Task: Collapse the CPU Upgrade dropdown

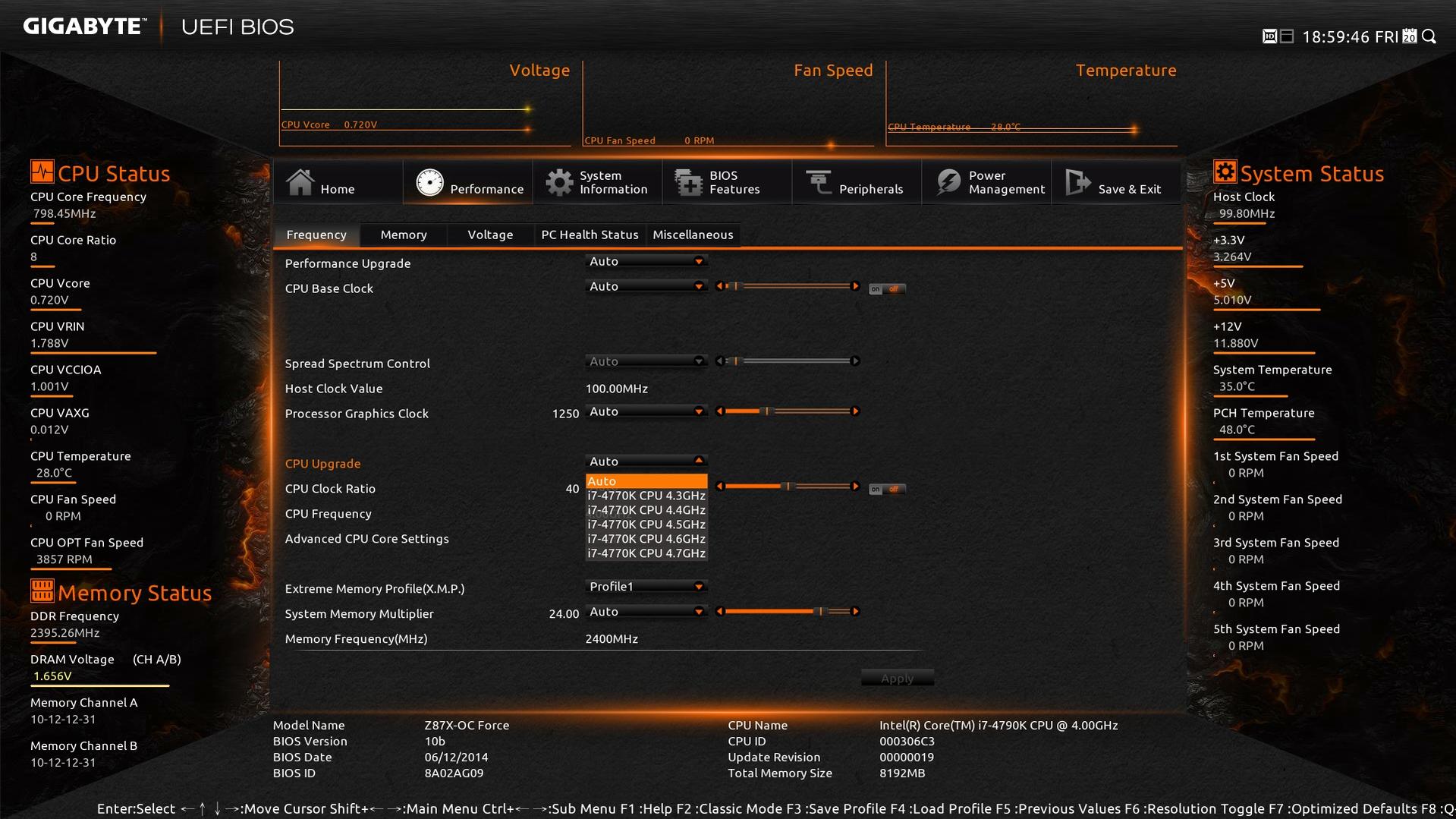Action: point(646,461)
